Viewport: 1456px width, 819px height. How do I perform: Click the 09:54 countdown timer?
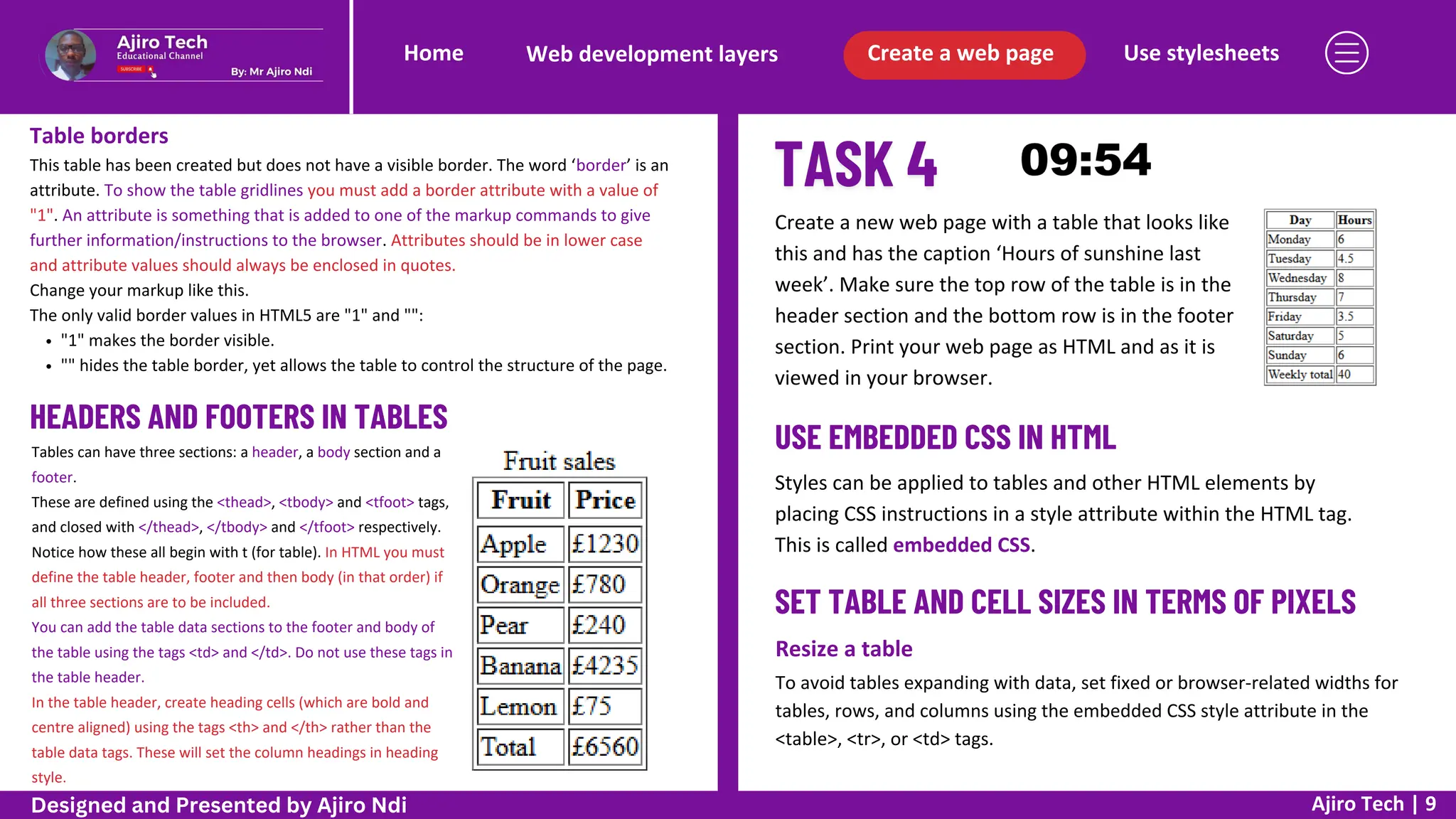point(1085,160)
